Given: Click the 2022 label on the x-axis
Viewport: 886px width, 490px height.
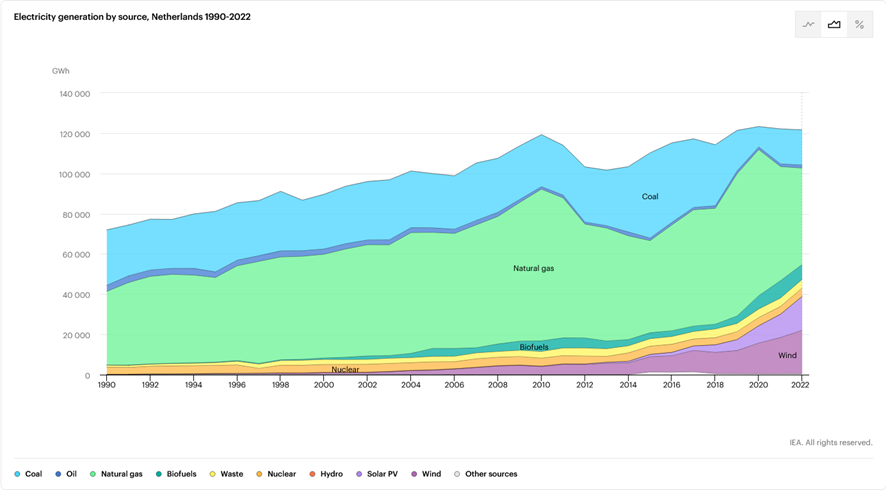Looking at the screenshot, I should pyautogui.click(x=801, y=385).
